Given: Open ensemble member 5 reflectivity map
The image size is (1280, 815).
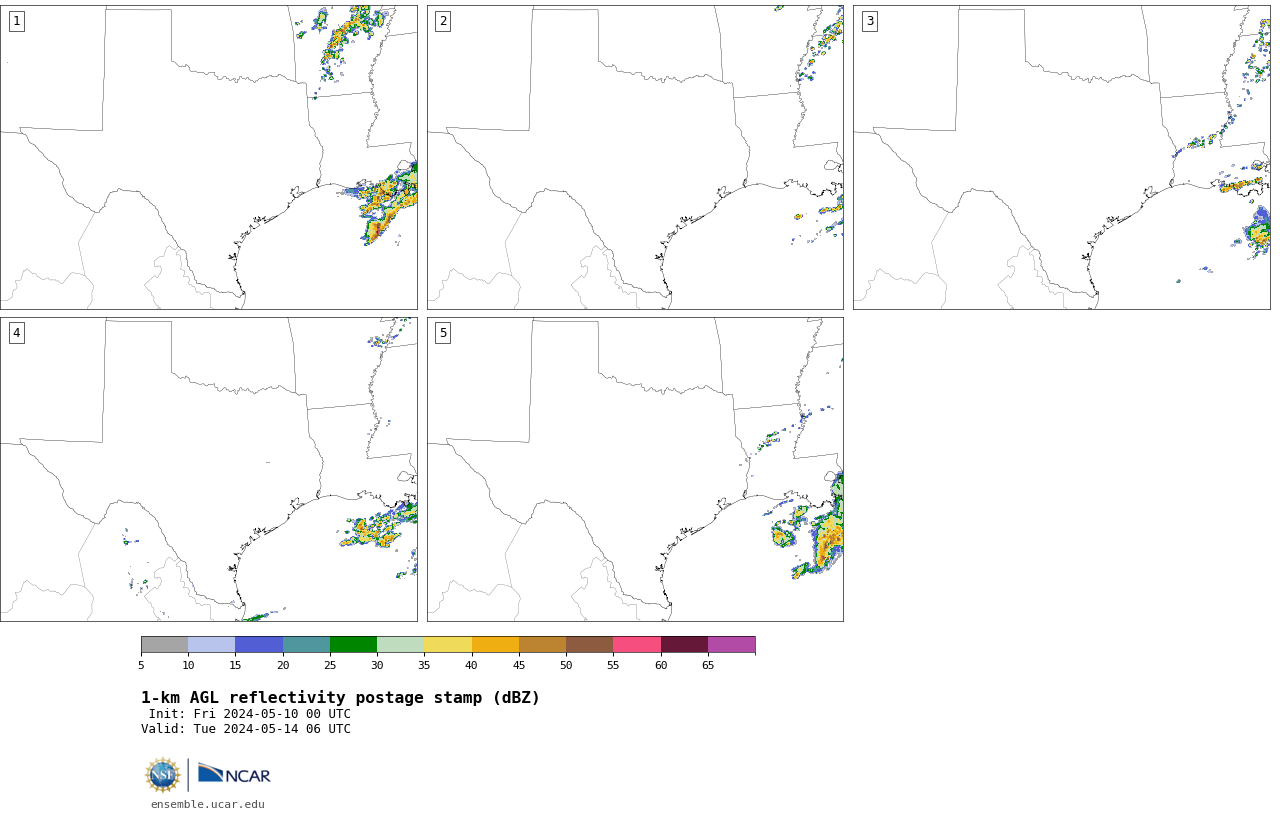Looking at the screenshot, I should (635, 469).
